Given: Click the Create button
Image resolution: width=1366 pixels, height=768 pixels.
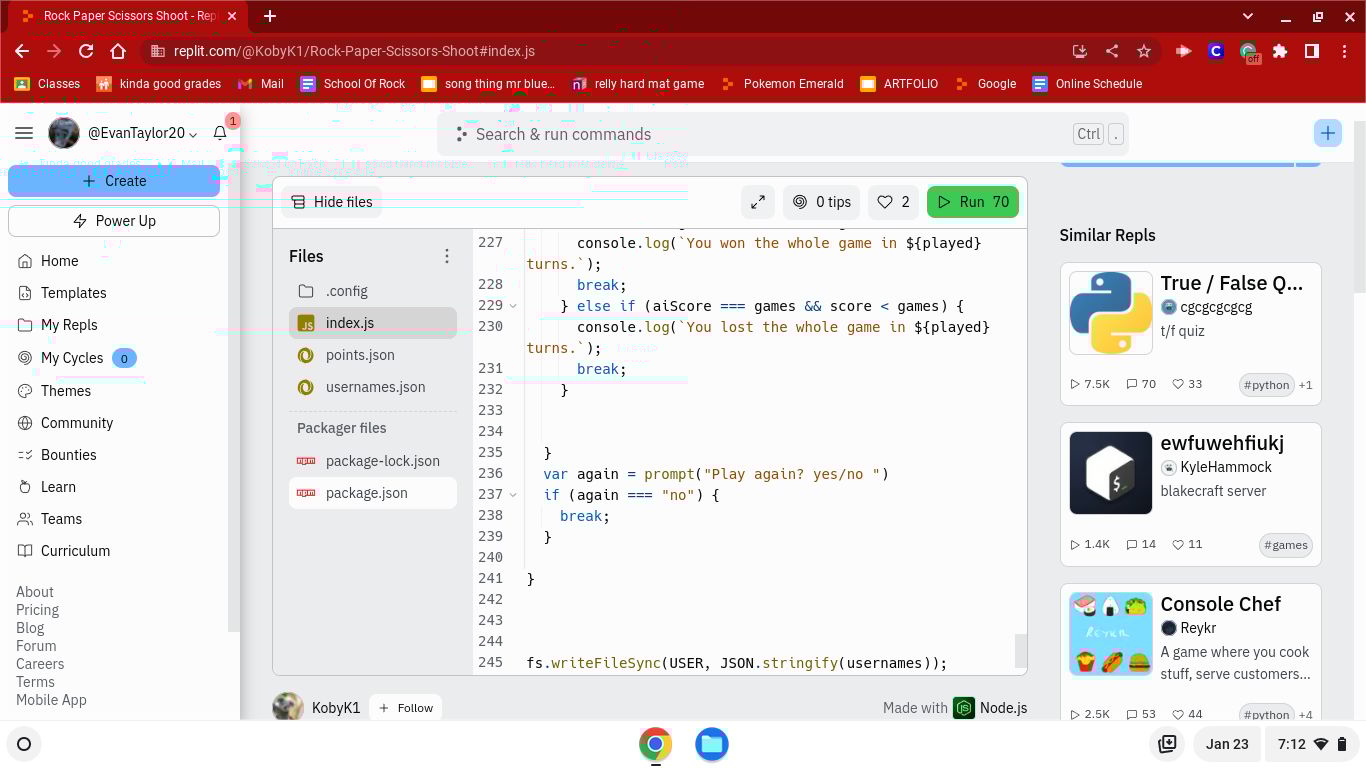Looking at the screenshot, I should click(x=114, y=181).
